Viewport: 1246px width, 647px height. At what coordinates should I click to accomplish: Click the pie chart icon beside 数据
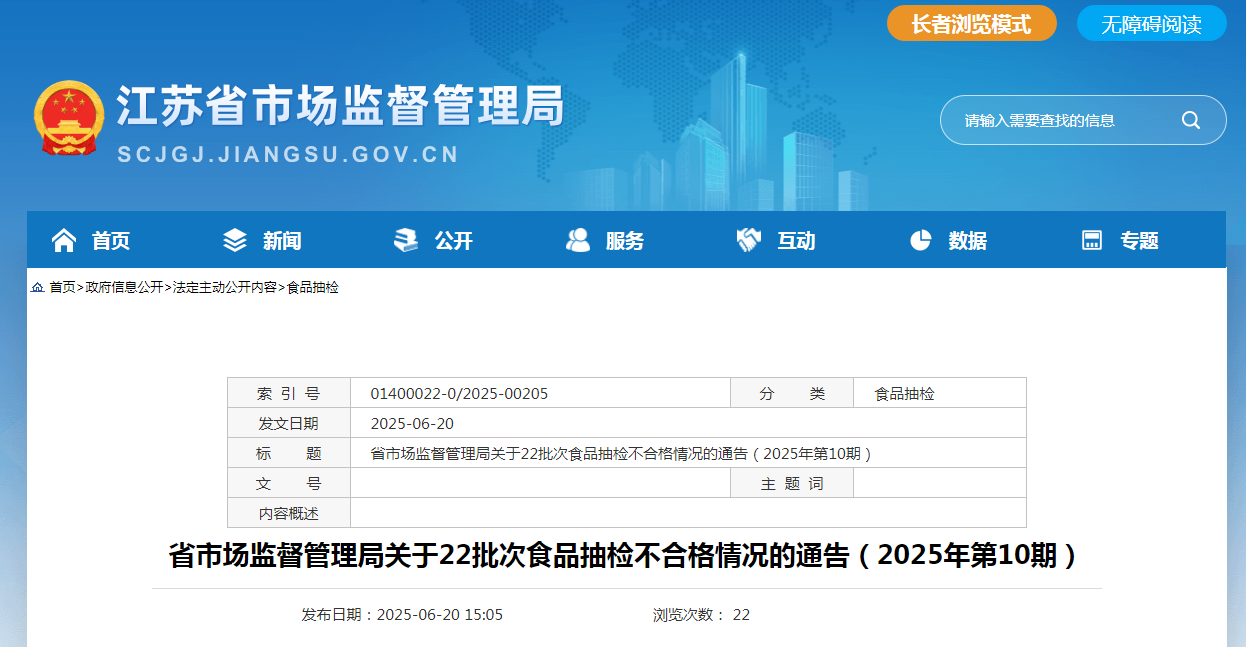[x=921, y=240]
